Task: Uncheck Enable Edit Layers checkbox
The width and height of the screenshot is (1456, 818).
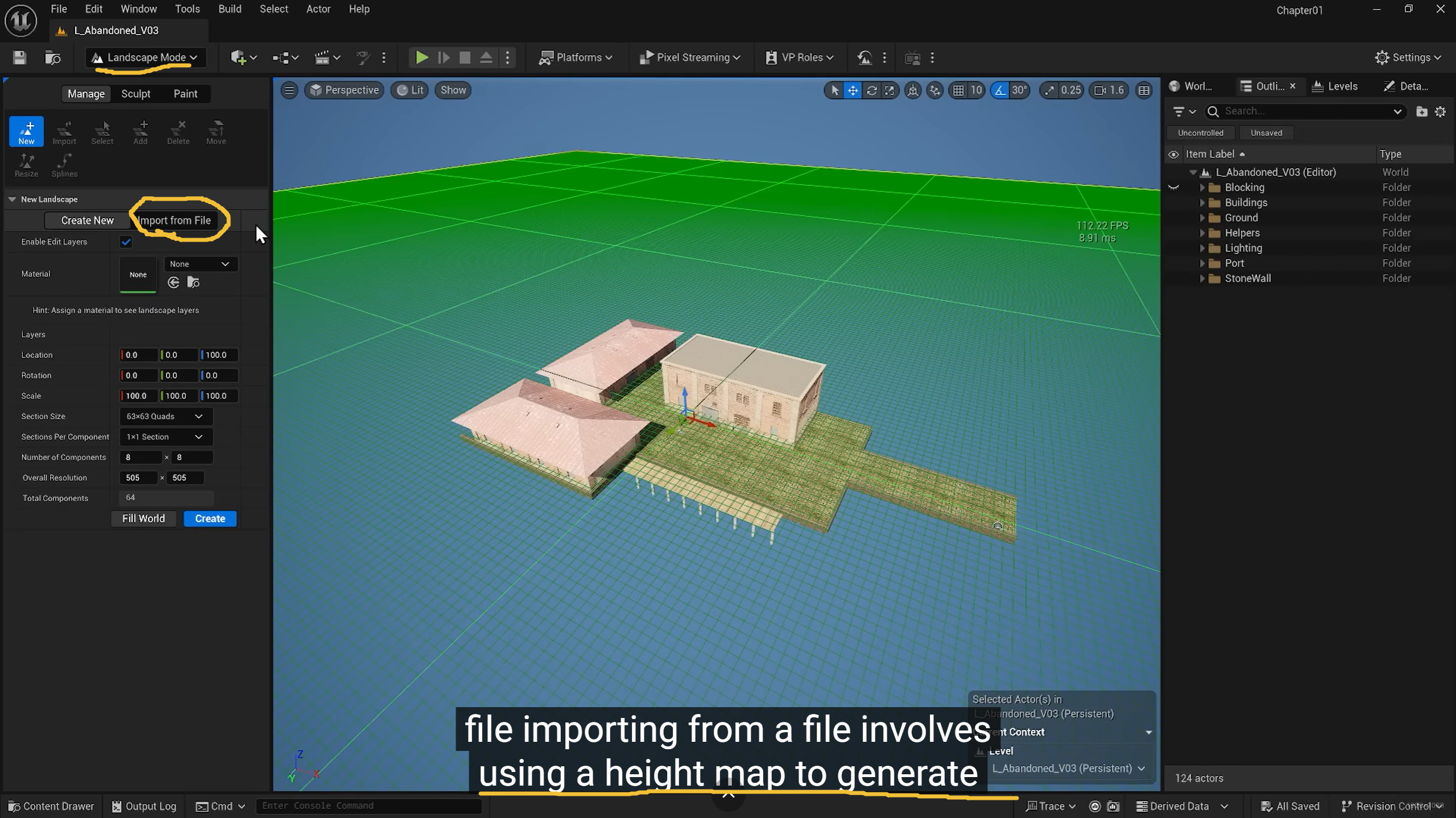Action: click(126, 242)
